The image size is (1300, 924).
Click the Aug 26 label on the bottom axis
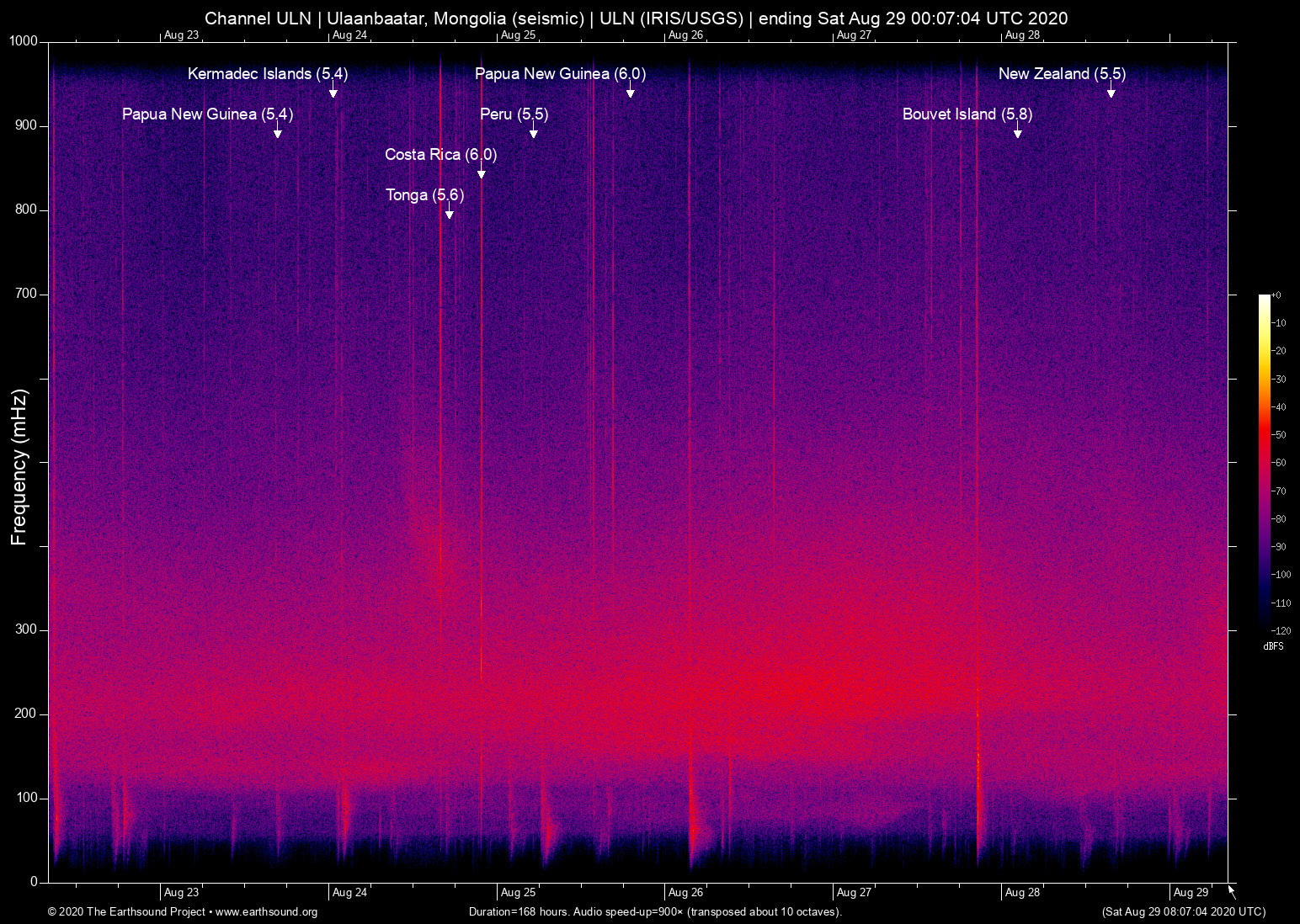pos(685,893)
